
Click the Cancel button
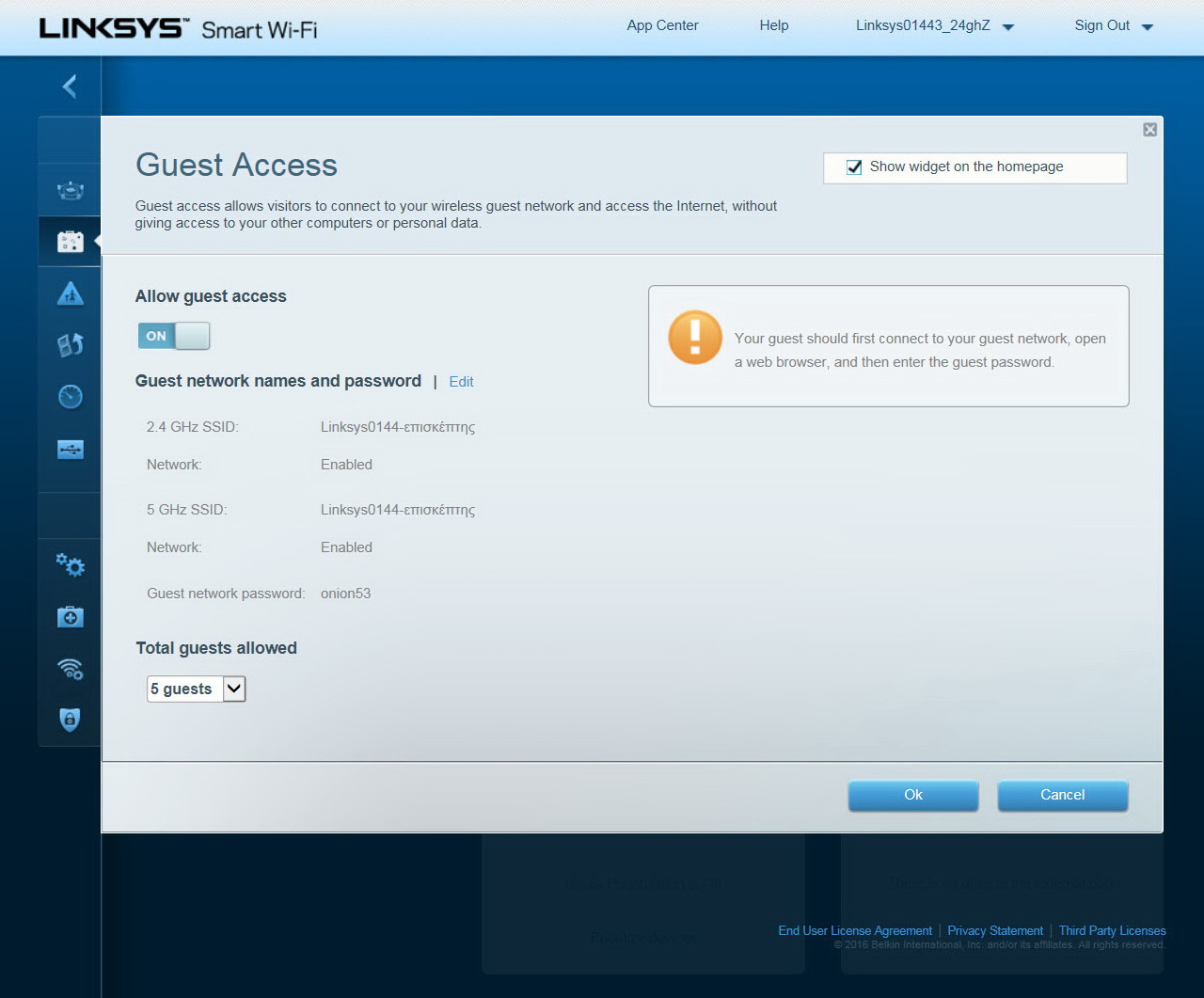coord(1063,796)
